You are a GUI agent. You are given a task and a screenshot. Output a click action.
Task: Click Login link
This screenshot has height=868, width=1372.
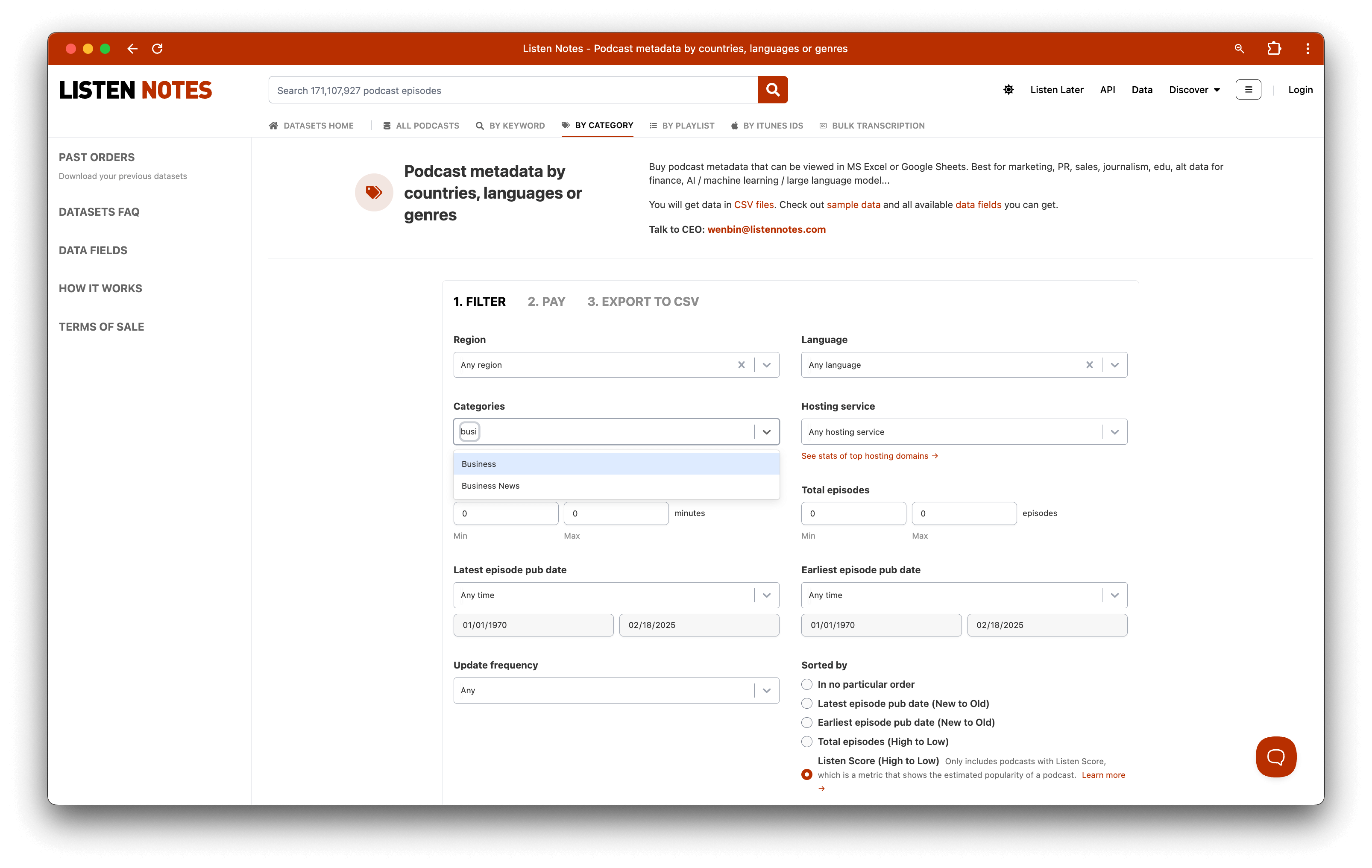(1300, 89)
